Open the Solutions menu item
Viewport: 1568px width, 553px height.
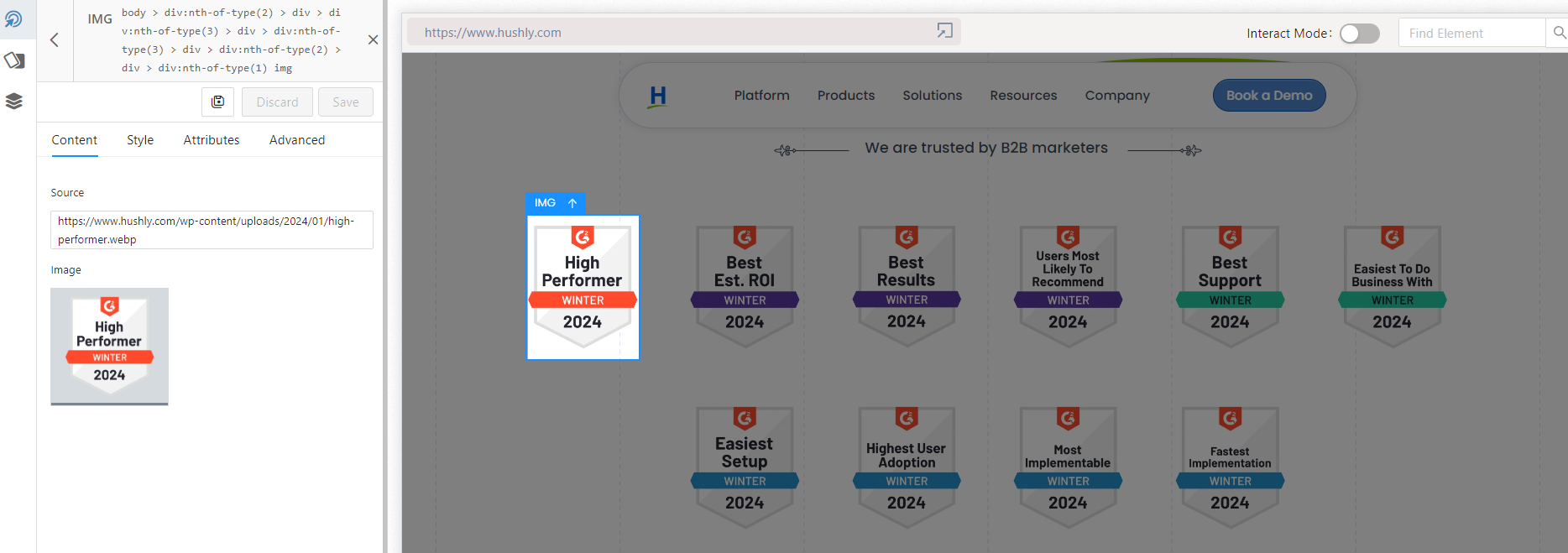[933, 96]
